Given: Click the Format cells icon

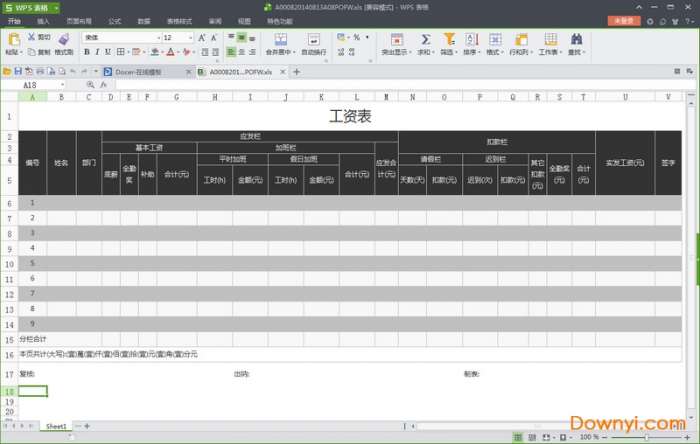Looking at the screenshot, I should (x=495, y=39).
